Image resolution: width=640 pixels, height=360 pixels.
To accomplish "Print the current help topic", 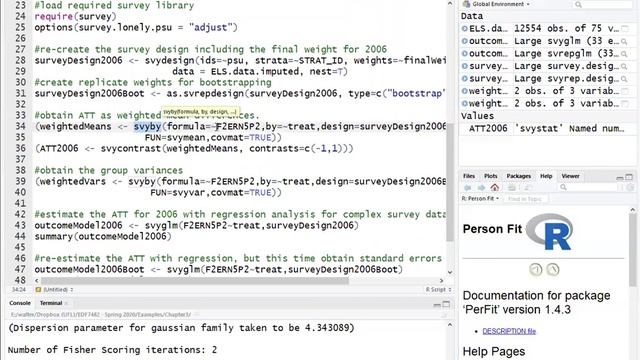I will (511, 188).
